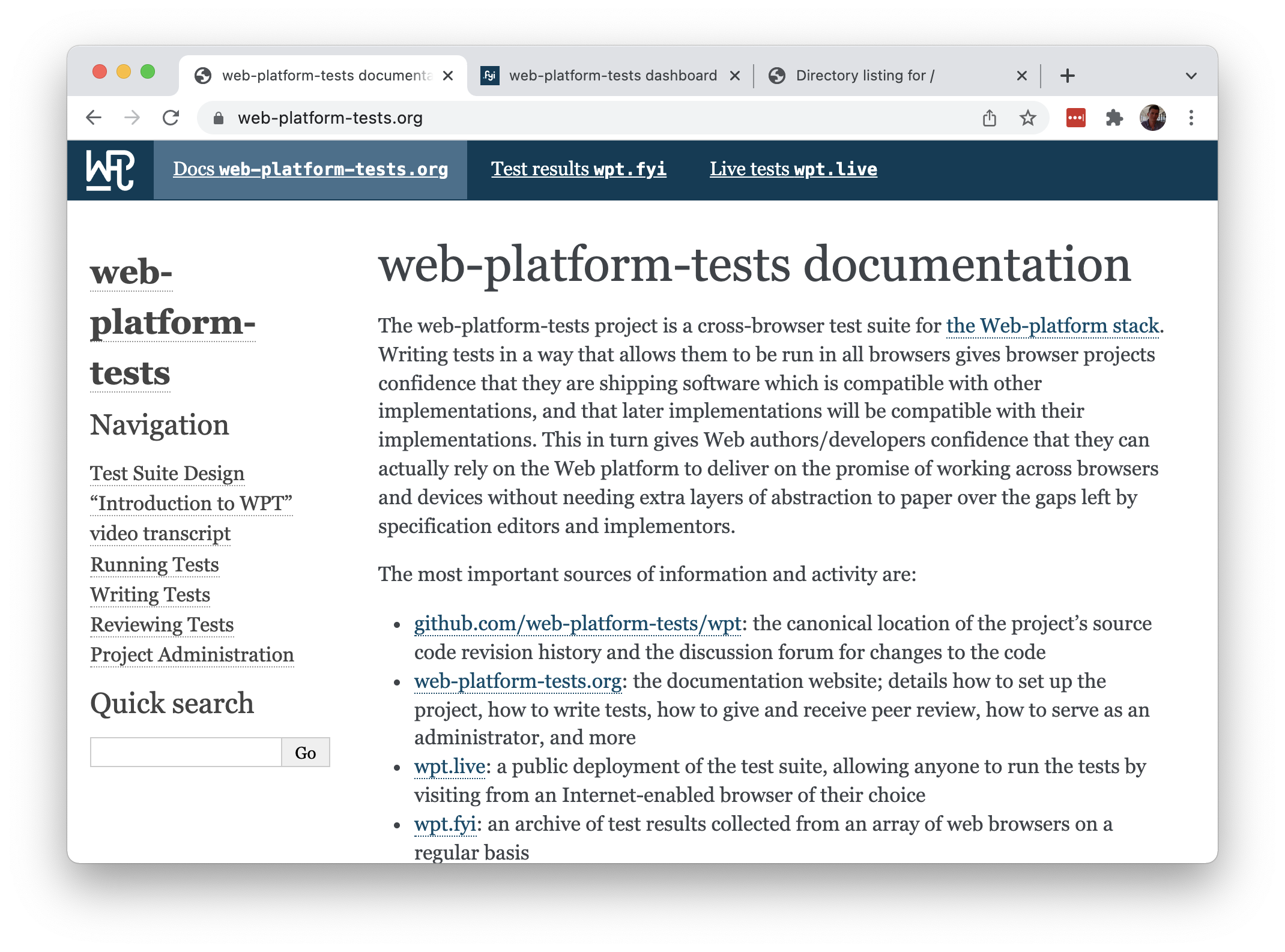Follow the Web-platform stack link
Viewport: 1285px width, 952px height.
click(x=1053, y=325)
